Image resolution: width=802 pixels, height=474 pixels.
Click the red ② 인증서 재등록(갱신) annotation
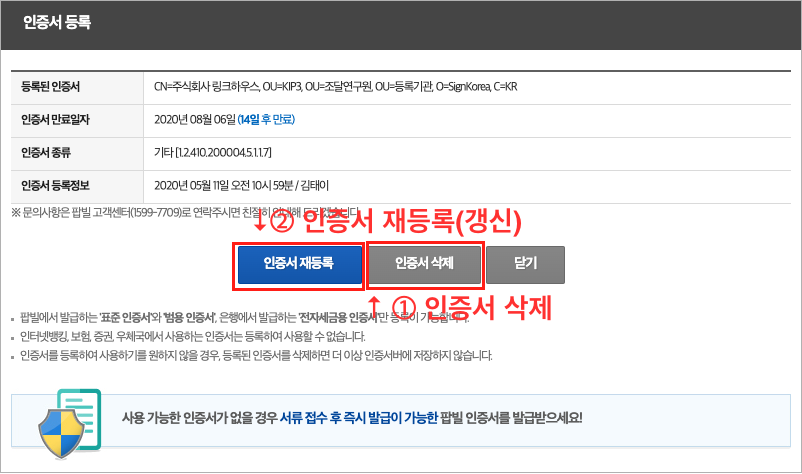click(x=388, y=221)
